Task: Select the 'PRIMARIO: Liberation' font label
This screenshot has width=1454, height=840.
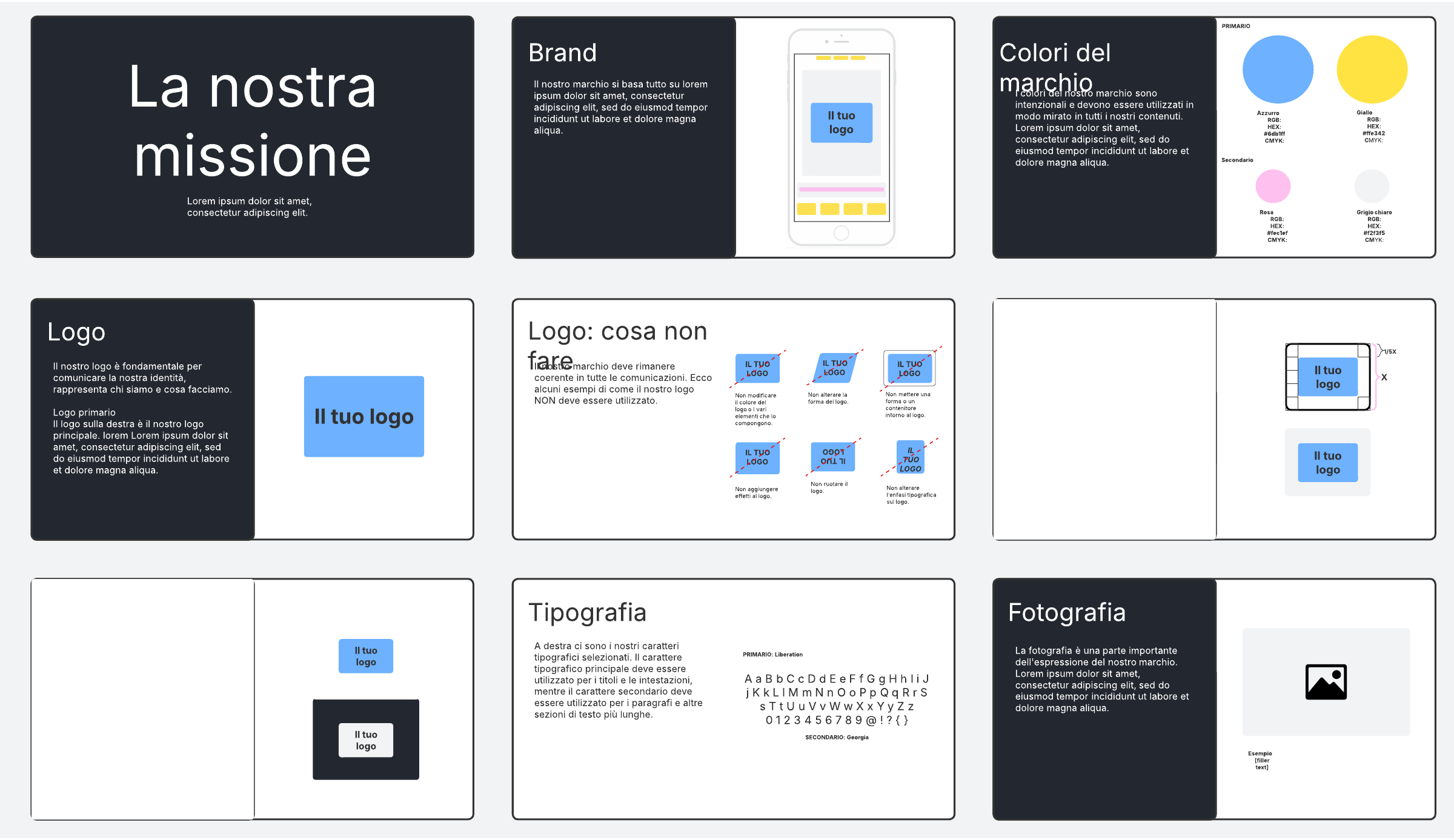Action: [772, 655]
